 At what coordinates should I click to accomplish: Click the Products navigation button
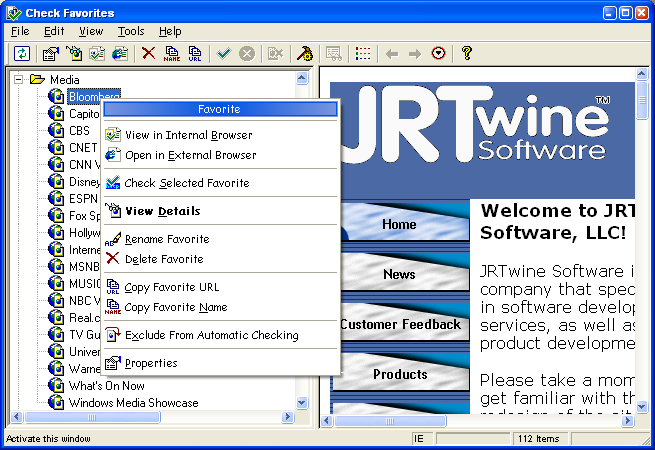click(400, 374)
